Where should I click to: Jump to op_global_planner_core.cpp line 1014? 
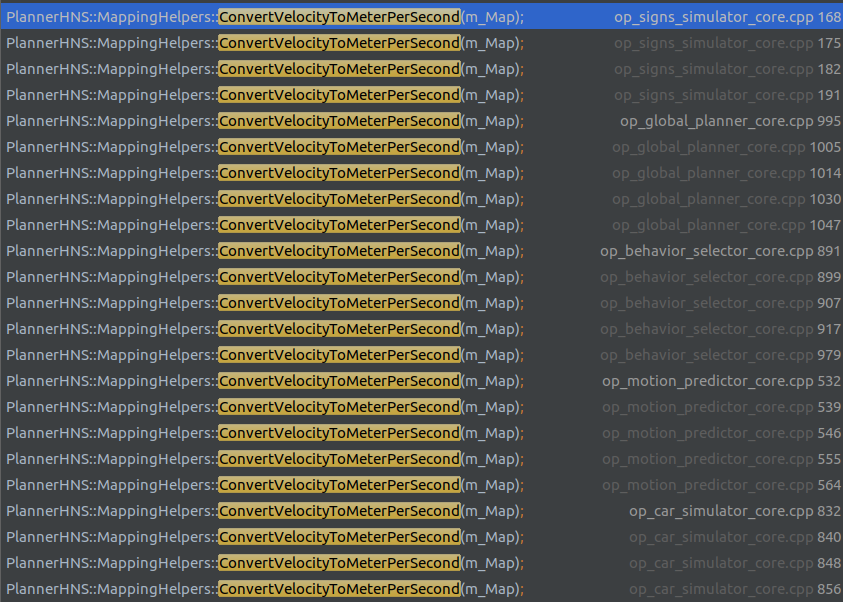(x=400, y=172)
